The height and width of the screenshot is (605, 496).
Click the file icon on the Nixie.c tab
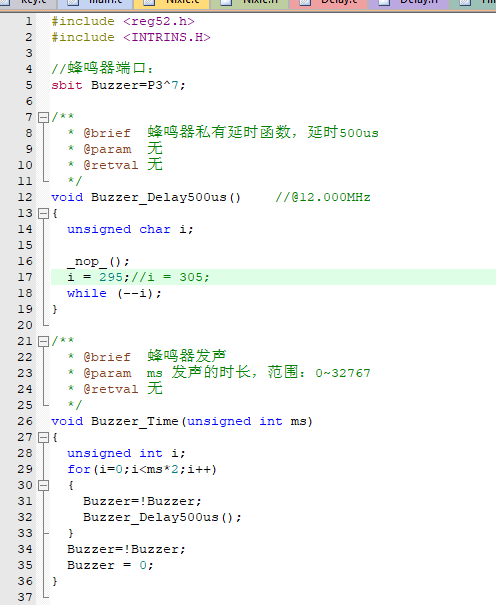pos(149,3)
